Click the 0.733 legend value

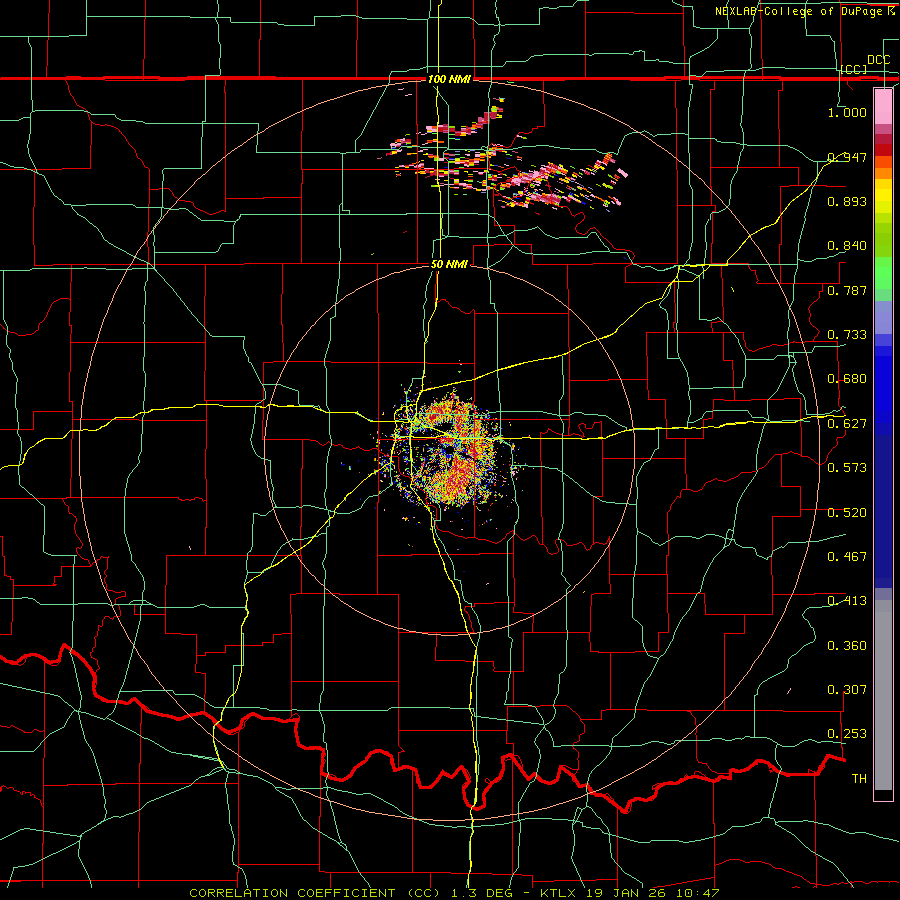[x=847, y=335]
